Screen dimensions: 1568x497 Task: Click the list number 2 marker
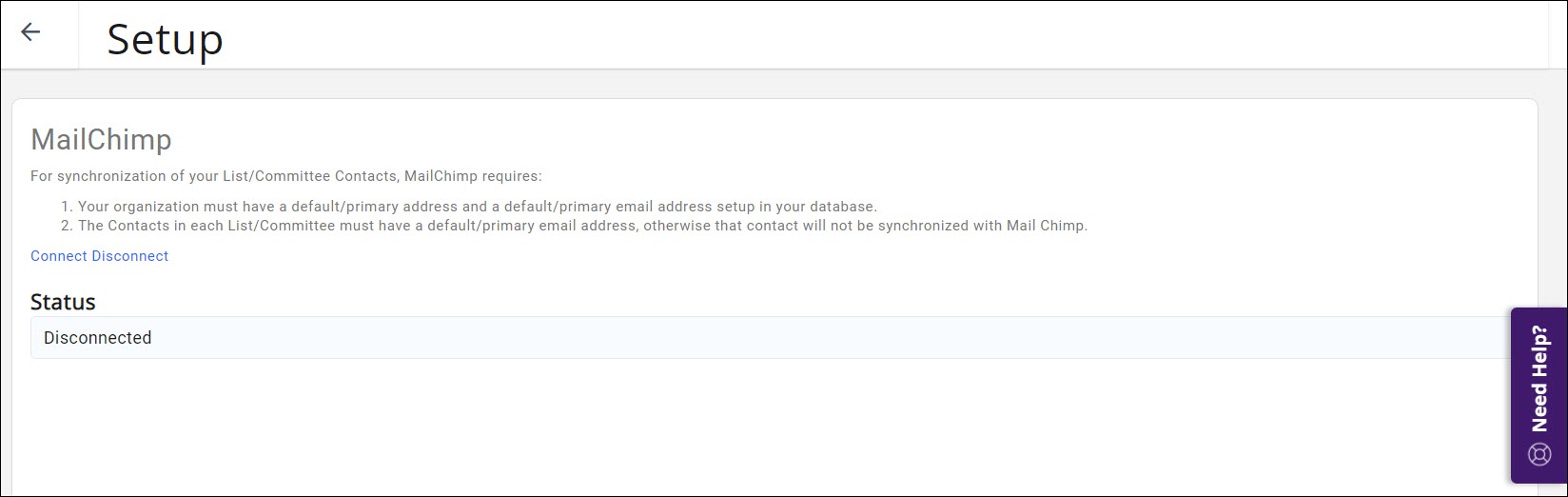pos(67,226)
